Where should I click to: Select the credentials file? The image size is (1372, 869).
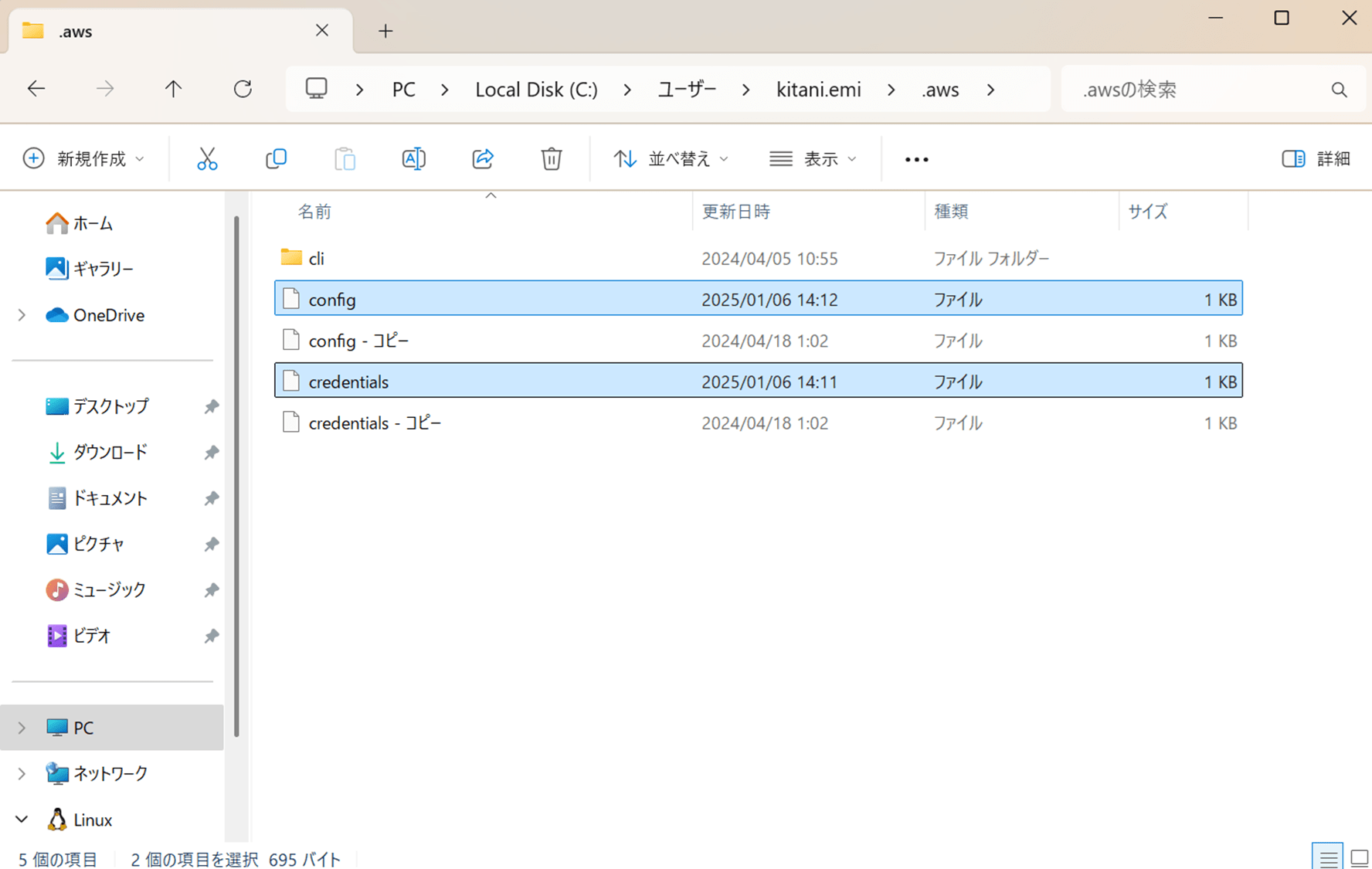pos(759,380)
